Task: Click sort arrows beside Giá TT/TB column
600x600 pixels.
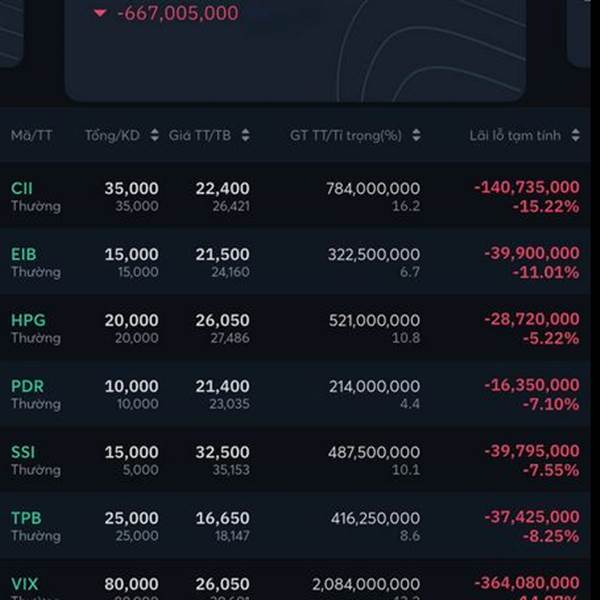Action: pos(245,136)
